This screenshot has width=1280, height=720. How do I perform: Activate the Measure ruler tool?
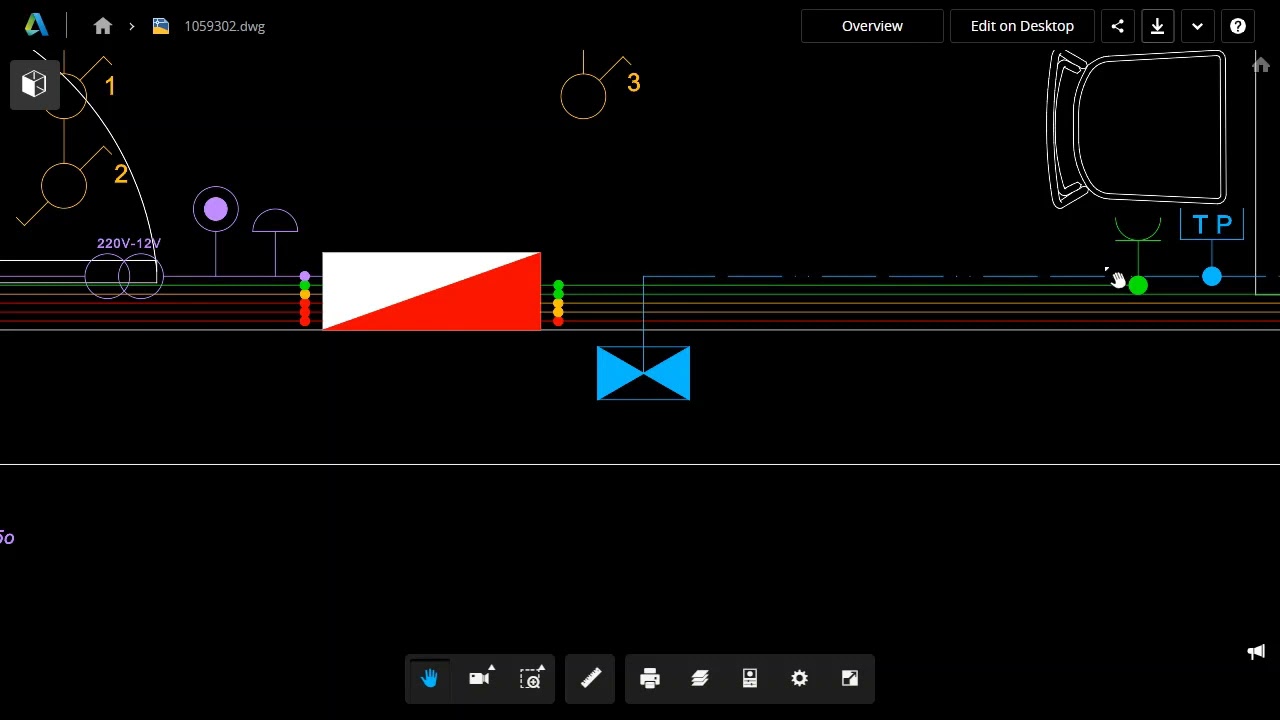point(590,679)
